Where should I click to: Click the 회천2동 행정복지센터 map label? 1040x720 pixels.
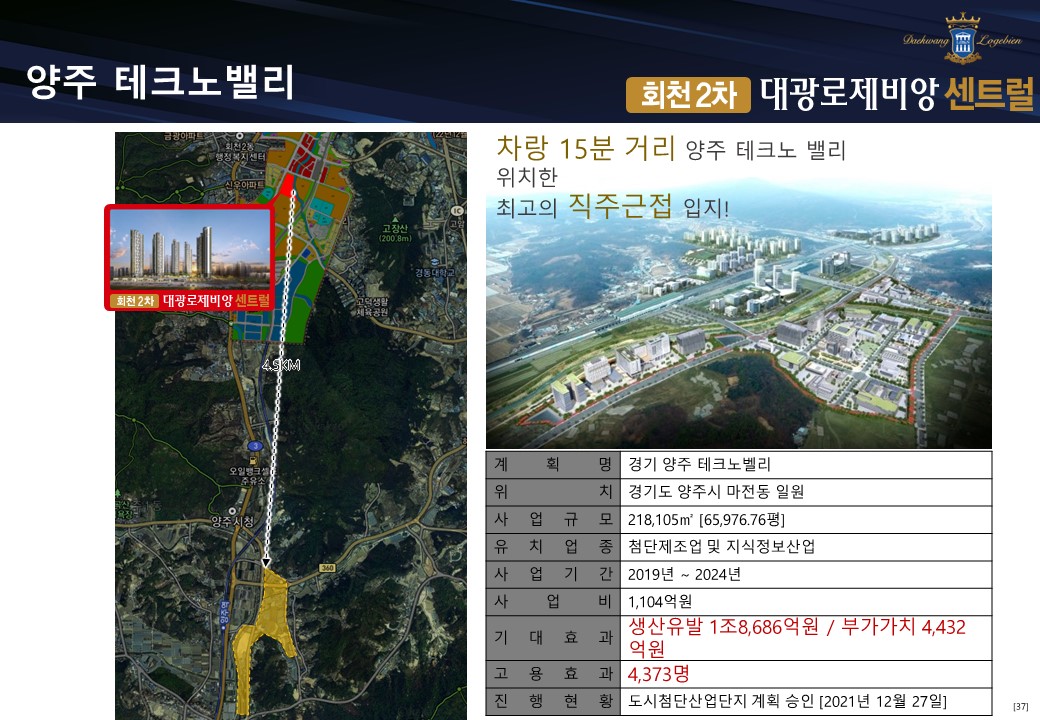tap(241, 152)
